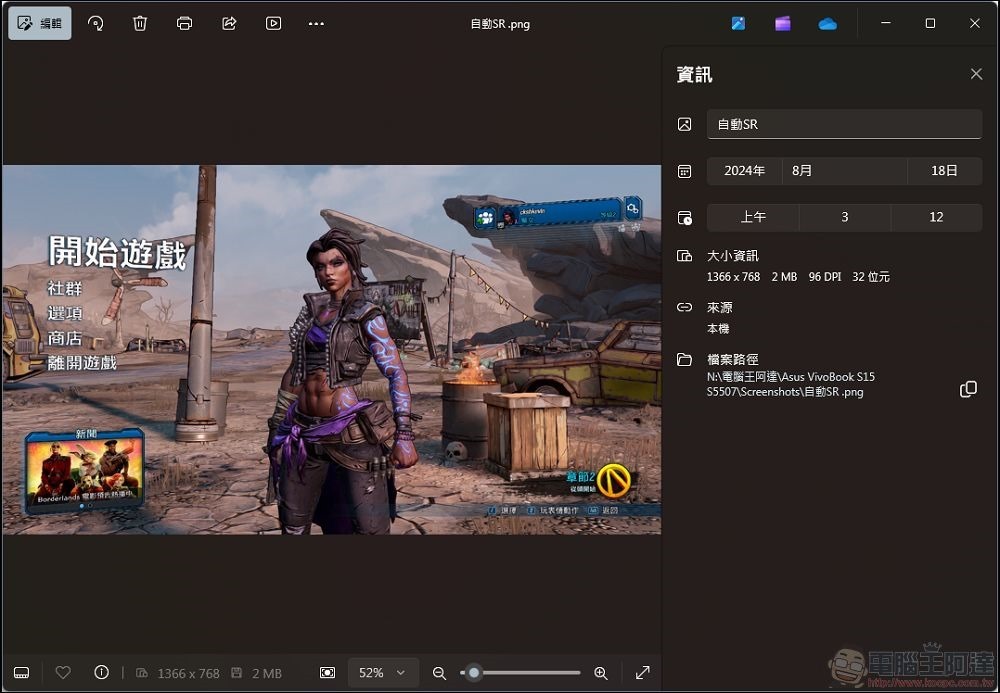1000x693 pixels.
Task: Click the image icon beside file name
Action: (684, 124)
